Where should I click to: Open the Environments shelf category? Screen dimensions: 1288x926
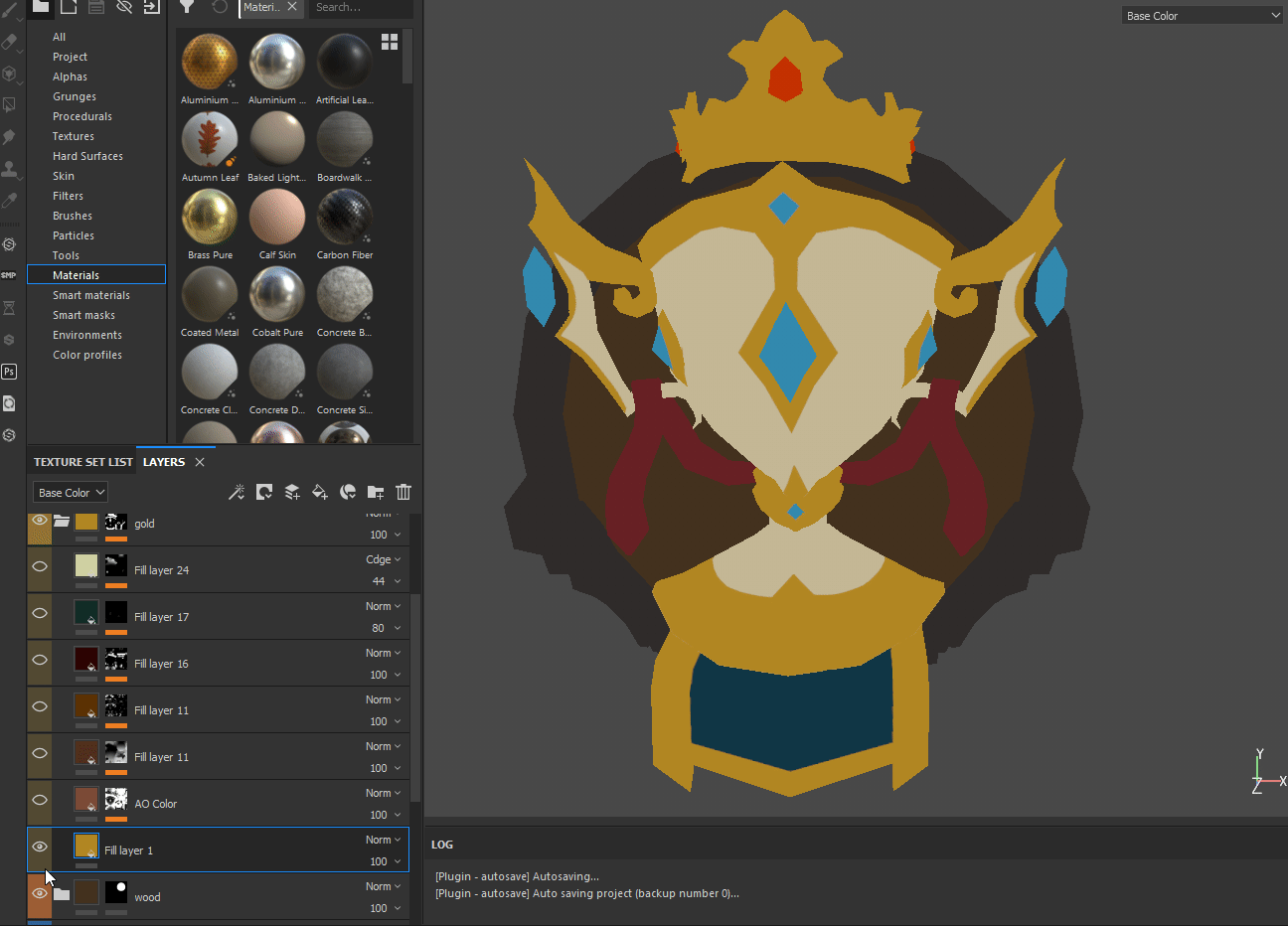pos(87,335)
